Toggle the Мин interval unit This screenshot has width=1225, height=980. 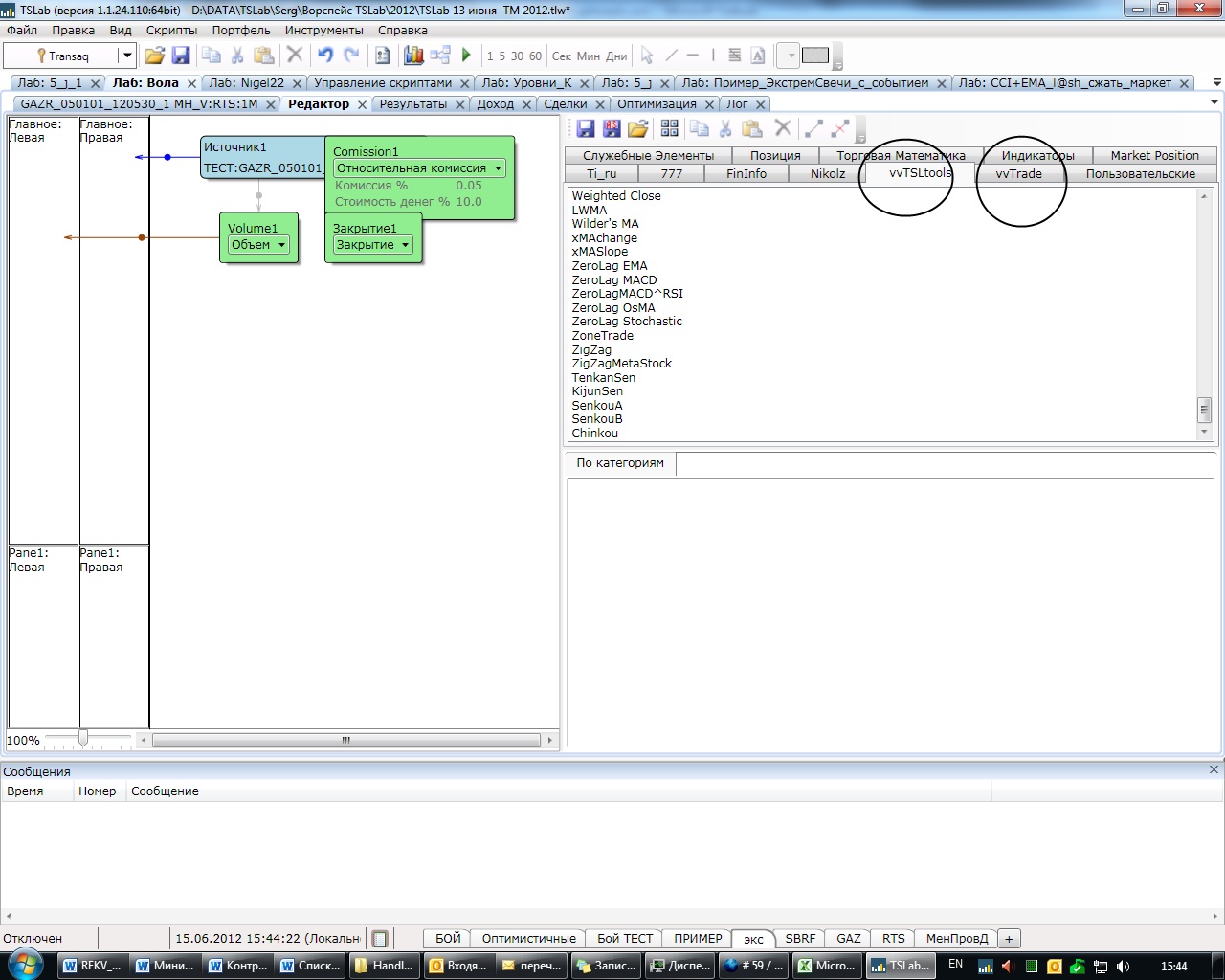tap(588, 56)
